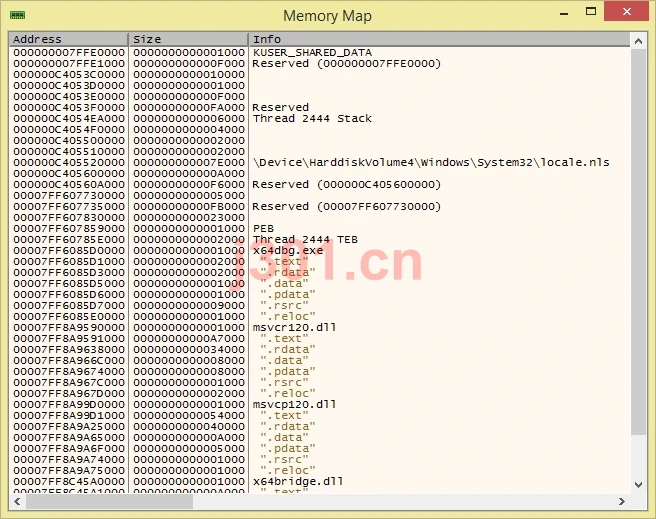
Task: Select the KUSER_SHARED_DATA row
Action: pos(319,53)
